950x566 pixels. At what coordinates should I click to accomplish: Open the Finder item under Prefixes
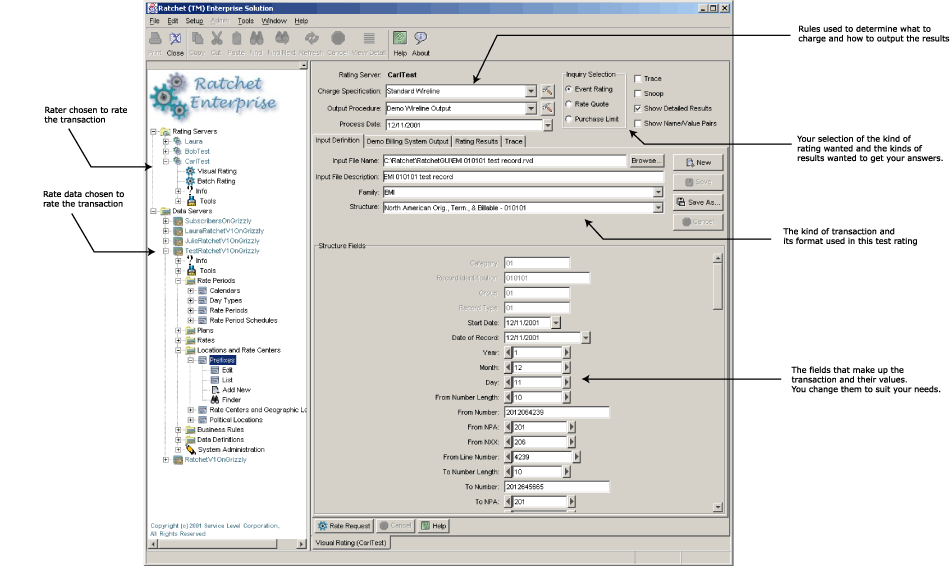click(x=231, y=400)
